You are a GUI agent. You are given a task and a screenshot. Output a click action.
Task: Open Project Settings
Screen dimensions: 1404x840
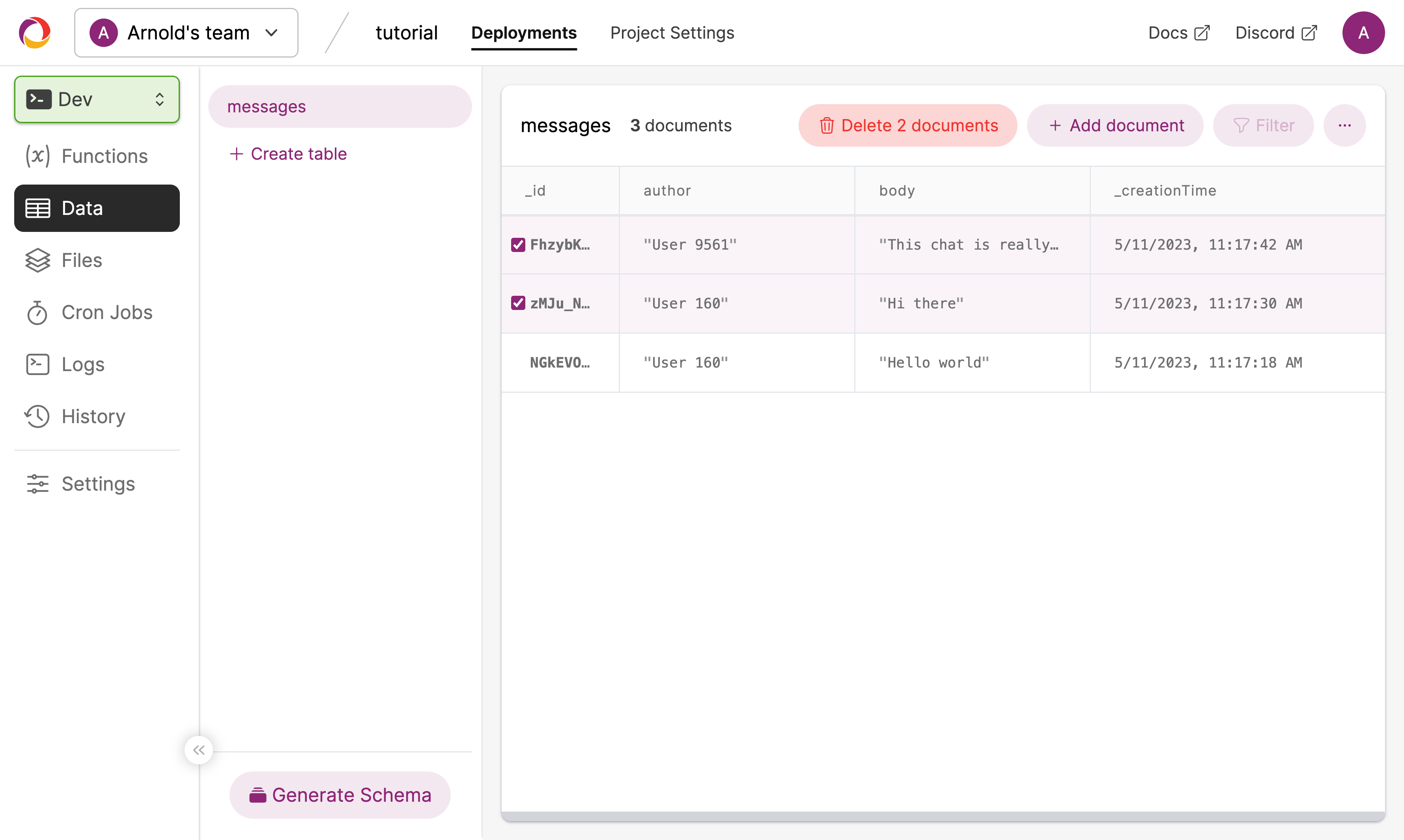click(672, 32)
